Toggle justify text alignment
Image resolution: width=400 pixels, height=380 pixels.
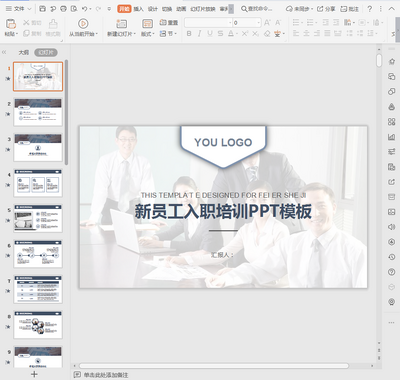[327, 33]
